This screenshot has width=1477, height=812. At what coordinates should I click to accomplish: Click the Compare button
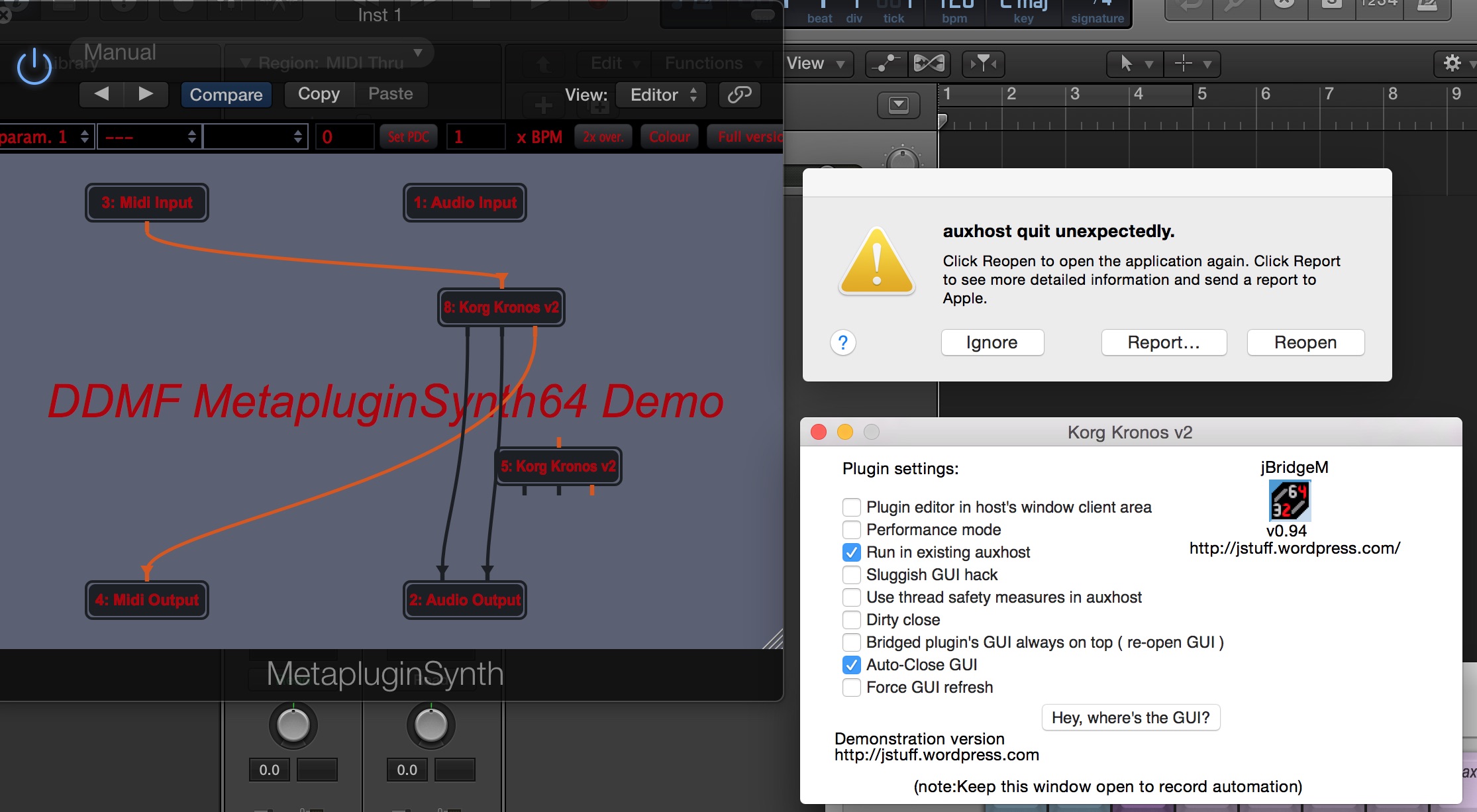click(x=226, y=95)
